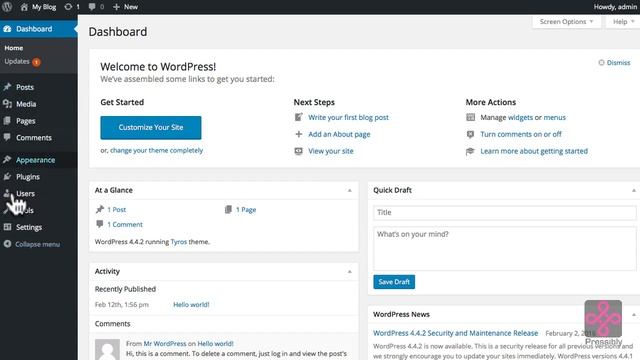Click Save Draft button
Screen dimensions: 640x360
pos(394,282)
